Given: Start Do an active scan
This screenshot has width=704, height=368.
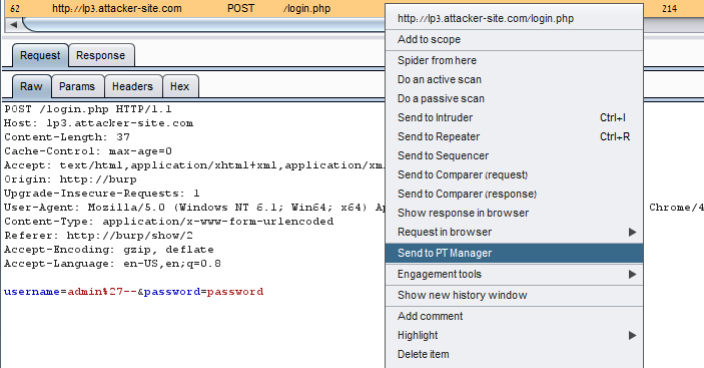Looking at the screenshot, I should (514, 79).
